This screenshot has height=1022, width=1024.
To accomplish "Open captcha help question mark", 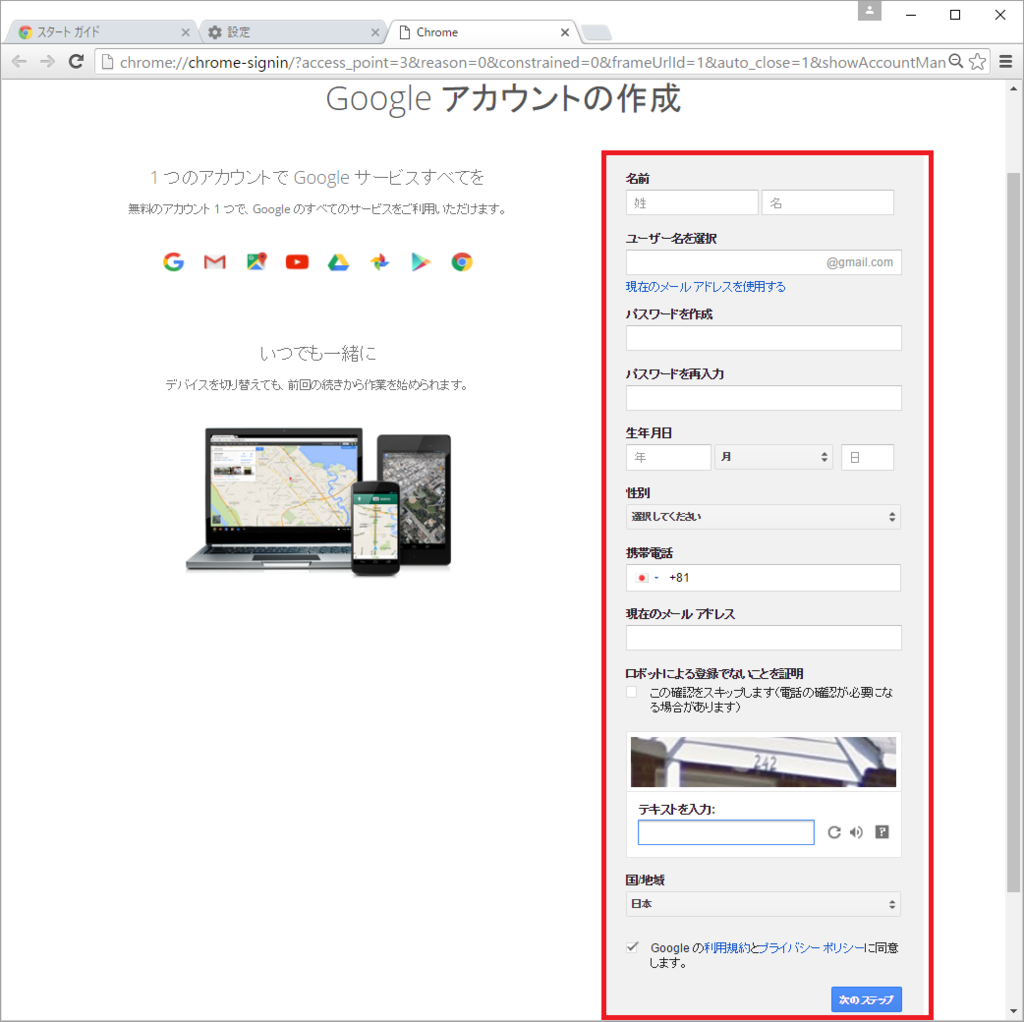I will (x=882, y=831).
